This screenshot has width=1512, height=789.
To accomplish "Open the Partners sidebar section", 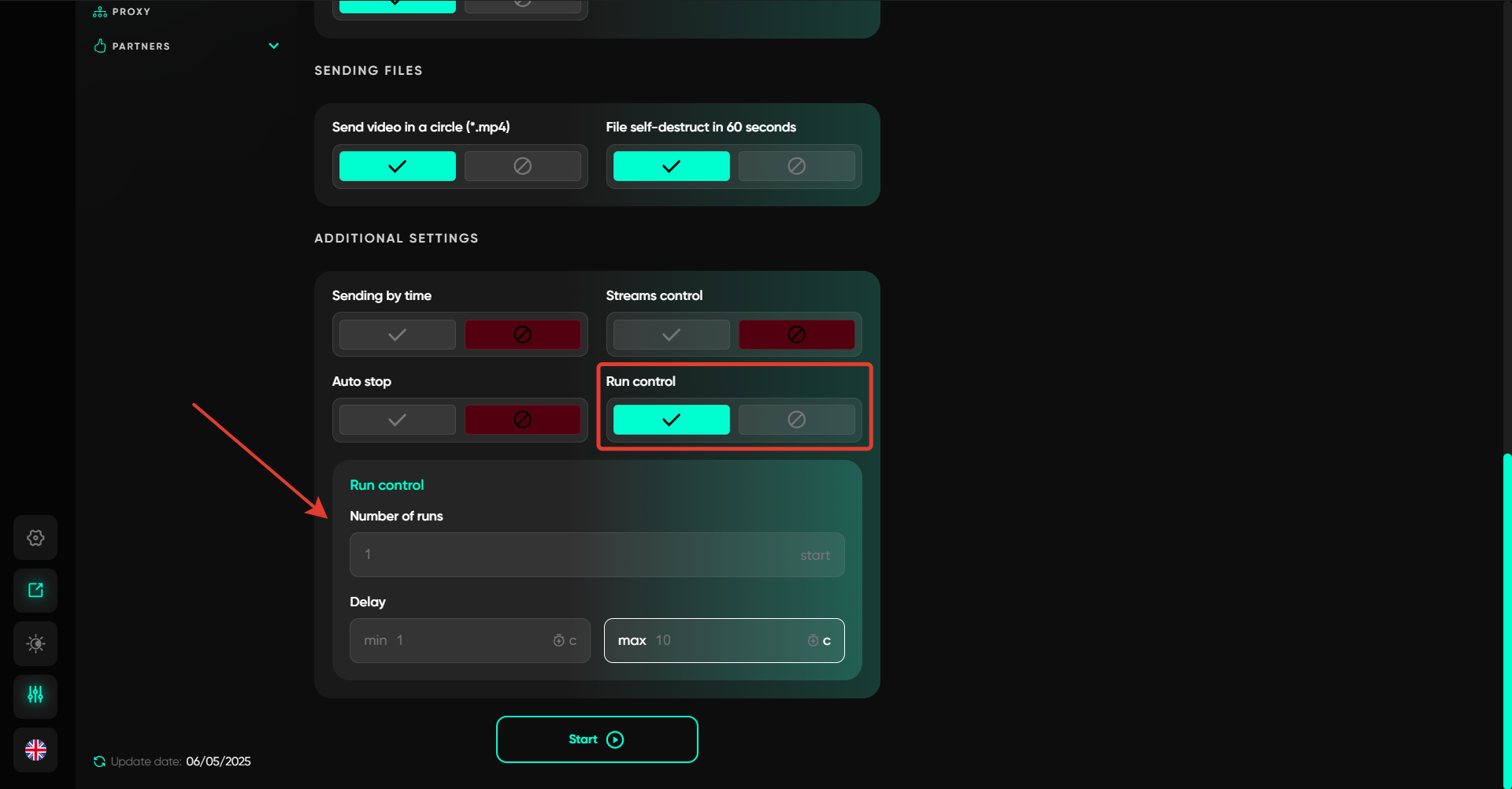I will click(141, 46).
